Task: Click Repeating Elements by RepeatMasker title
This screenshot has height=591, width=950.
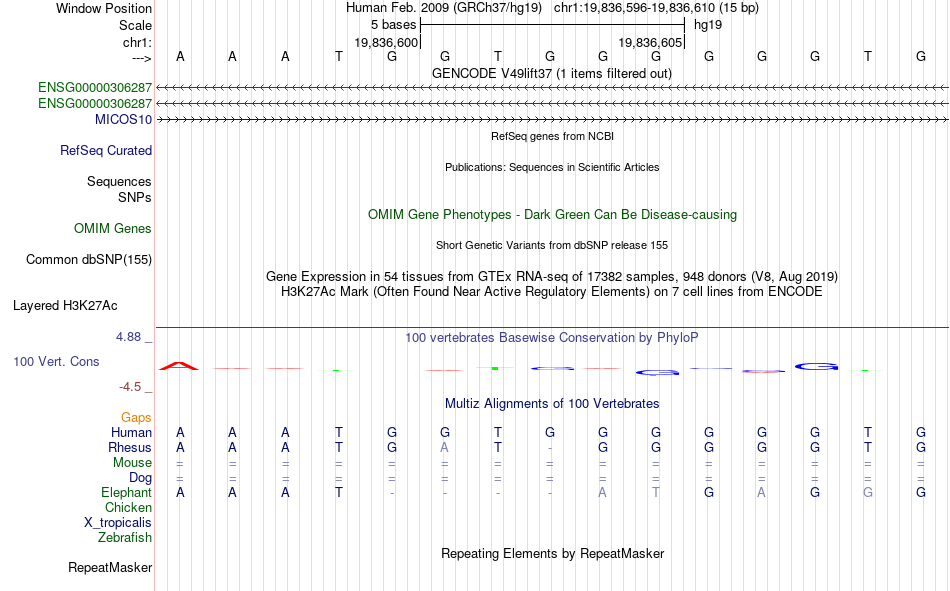Action: click(x=552, y=553)
